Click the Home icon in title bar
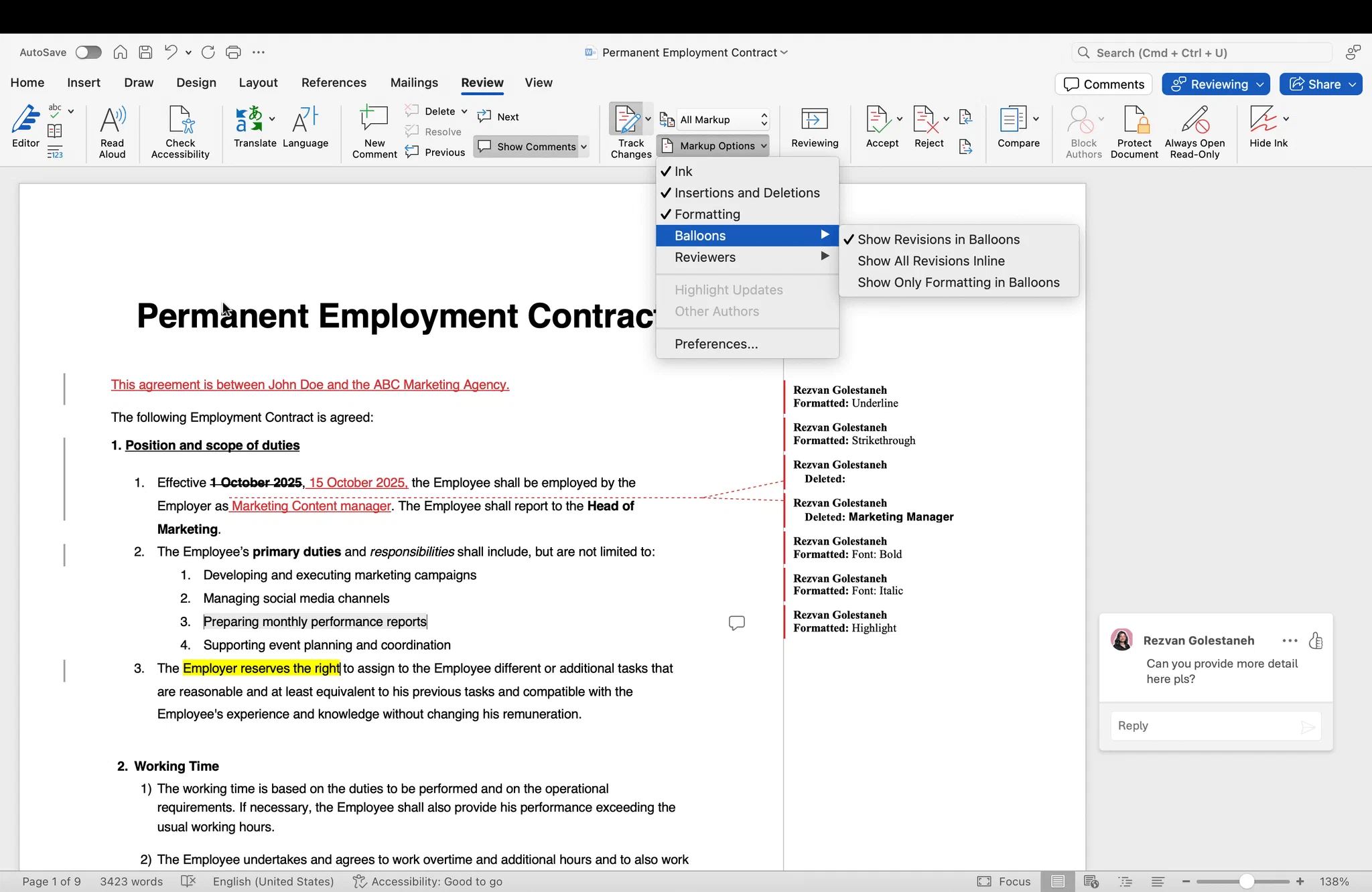Image resolution: width=1372 pixels, height=892 pixels. (120, 52)
